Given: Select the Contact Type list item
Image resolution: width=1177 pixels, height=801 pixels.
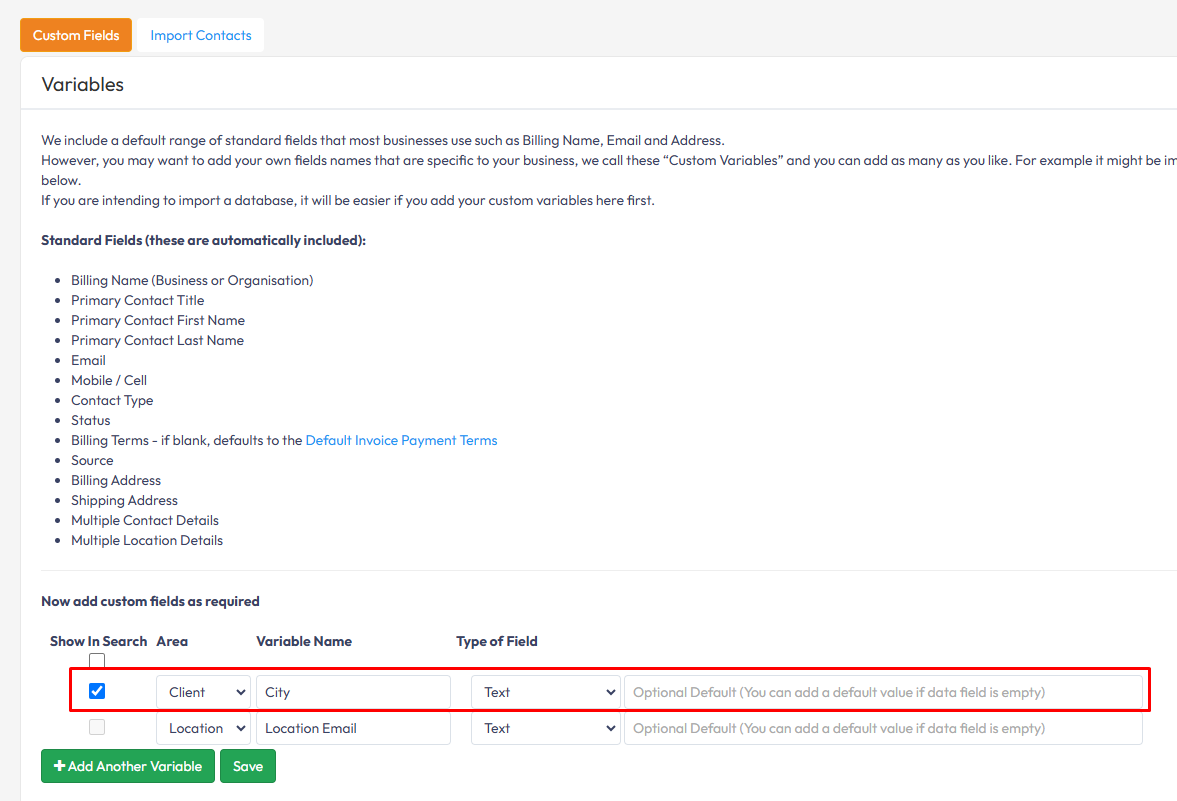Looking at the screenshot, I should point(112,401).
